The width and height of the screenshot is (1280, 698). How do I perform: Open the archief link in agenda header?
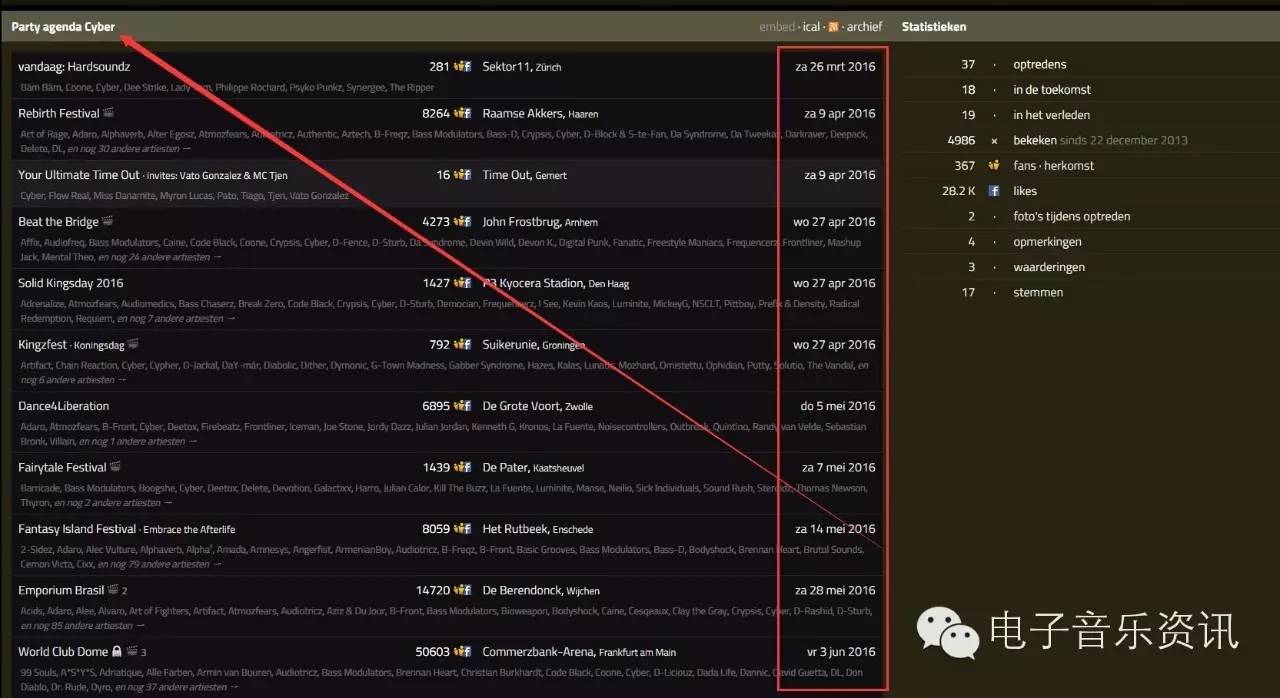click(864, 27)
